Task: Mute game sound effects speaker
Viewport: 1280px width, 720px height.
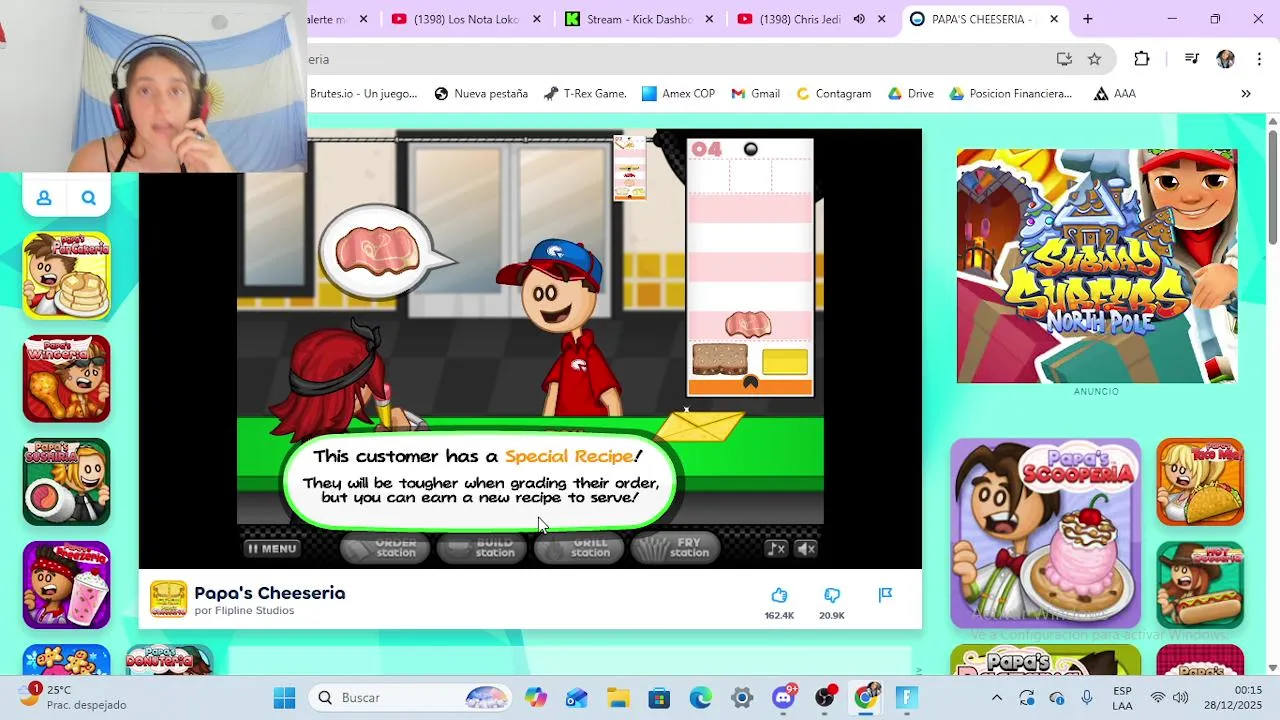Action: click(x=806, y=548)
